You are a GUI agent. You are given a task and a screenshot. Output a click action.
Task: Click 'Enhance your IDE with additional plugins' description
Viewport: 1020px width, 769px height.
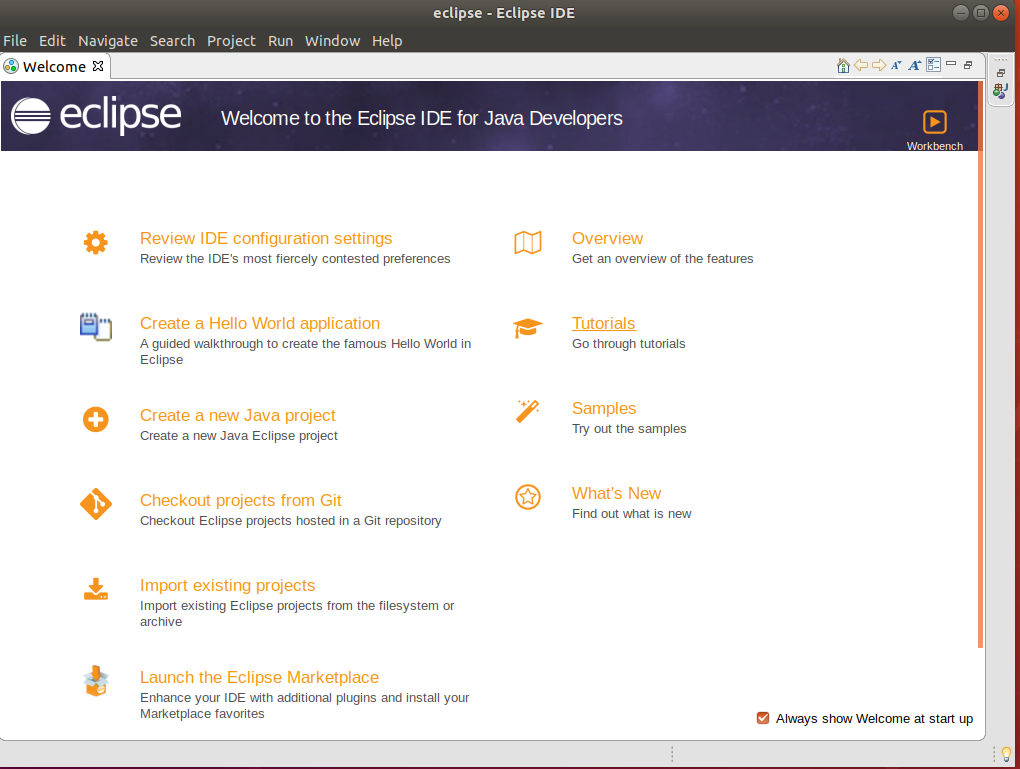[x=304, y=705]
